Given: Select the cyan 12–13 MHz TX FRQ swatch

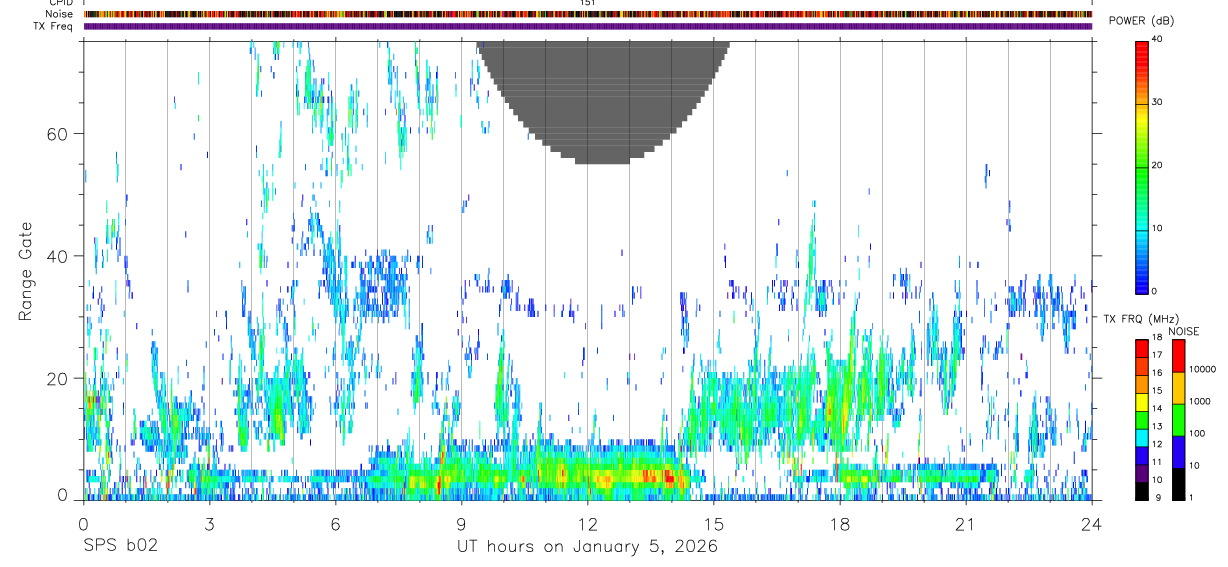Looking at the screenshot, I should tap(1141, 438).
